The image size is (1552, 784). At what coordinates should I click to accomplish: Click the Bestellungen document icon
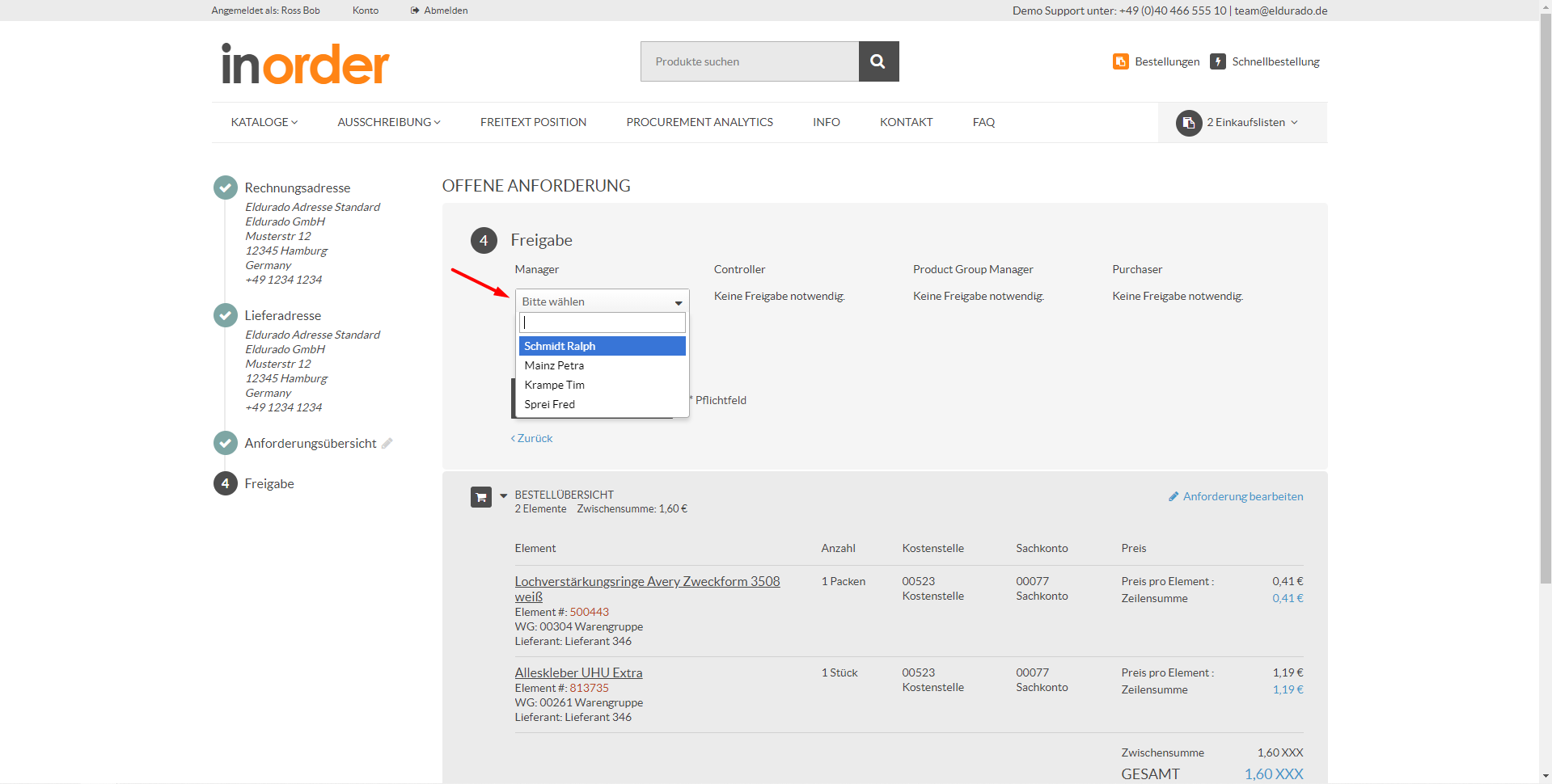1121,61
